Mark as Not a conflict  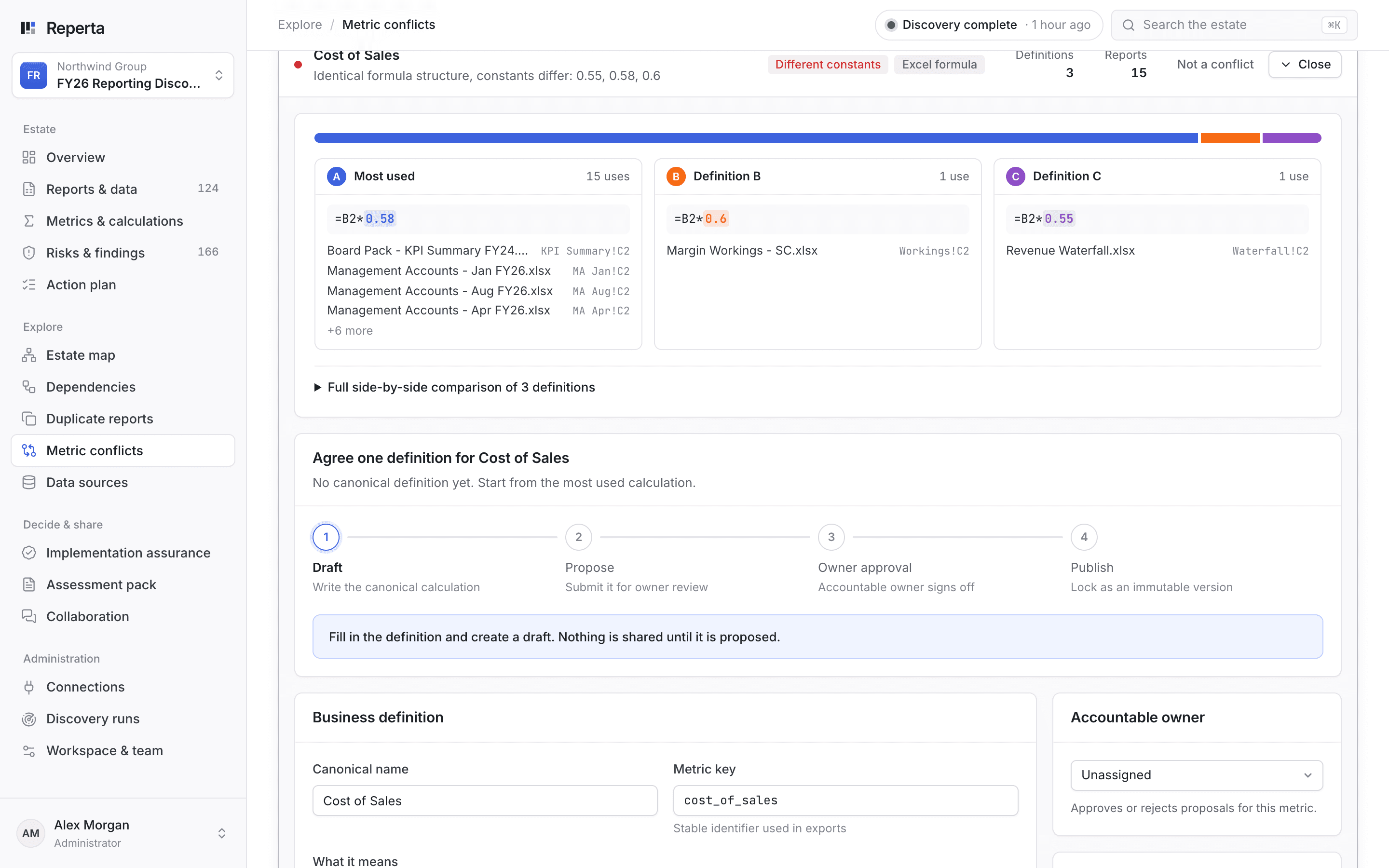click(1214, 64)
